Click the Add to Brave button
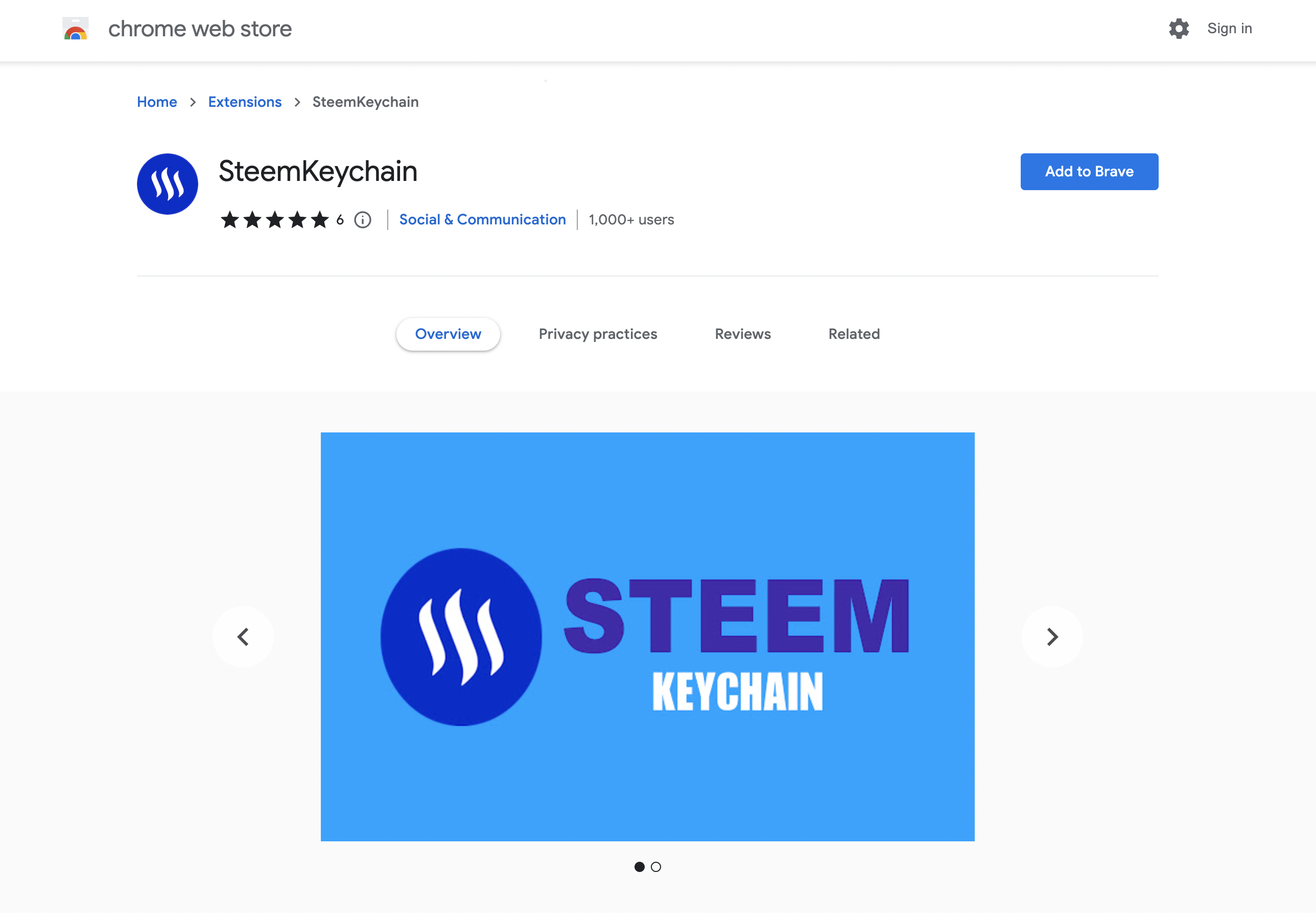1316x918 pixels. point(1089,171)
